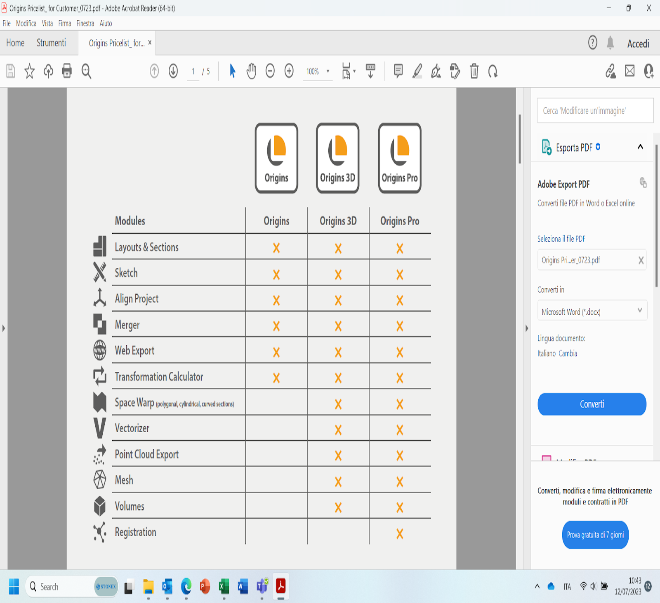Open the notifications bell
Screen dimensions: 660x603
(610, 43)
